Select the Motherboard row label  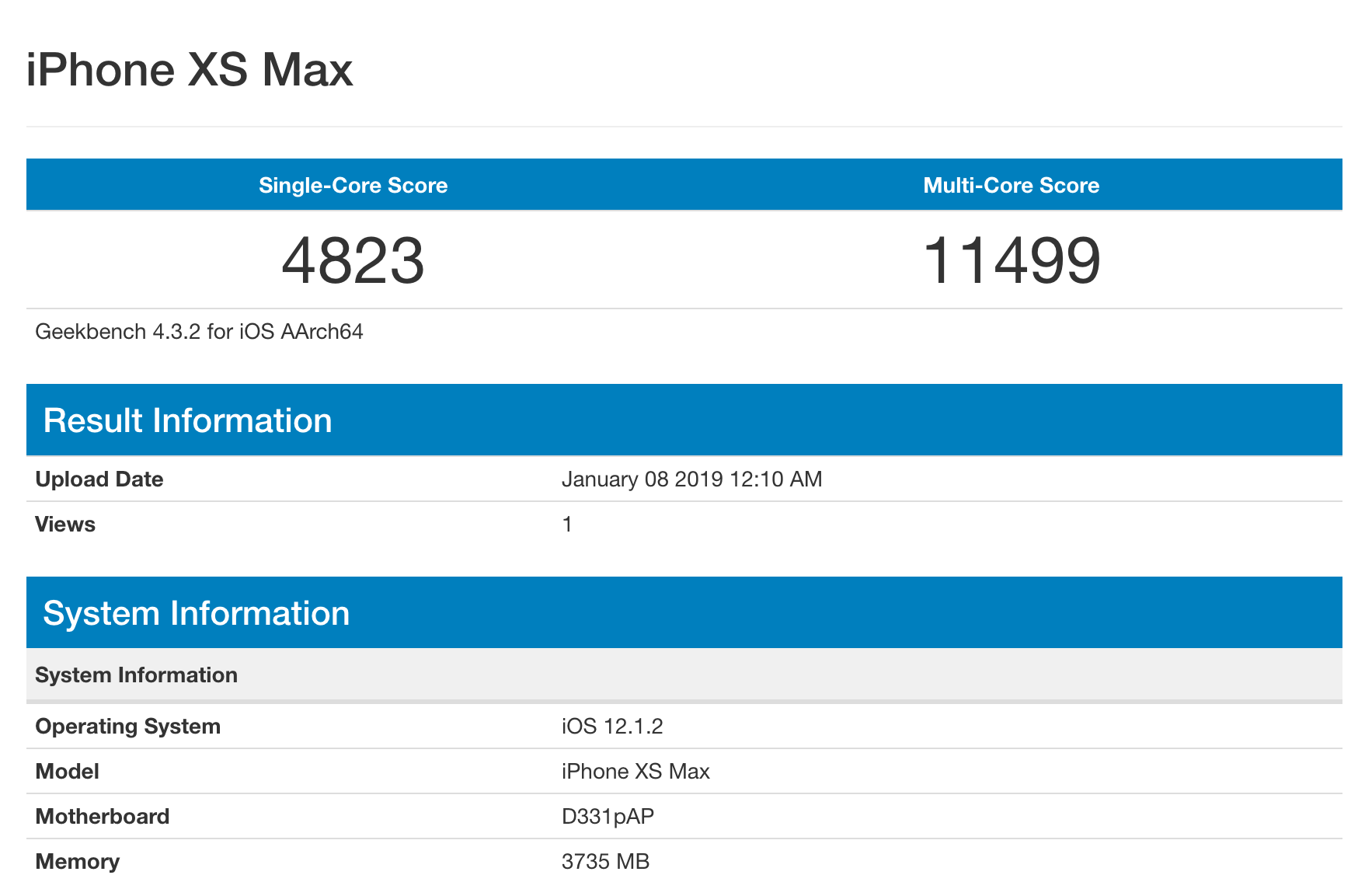[103, 817]
